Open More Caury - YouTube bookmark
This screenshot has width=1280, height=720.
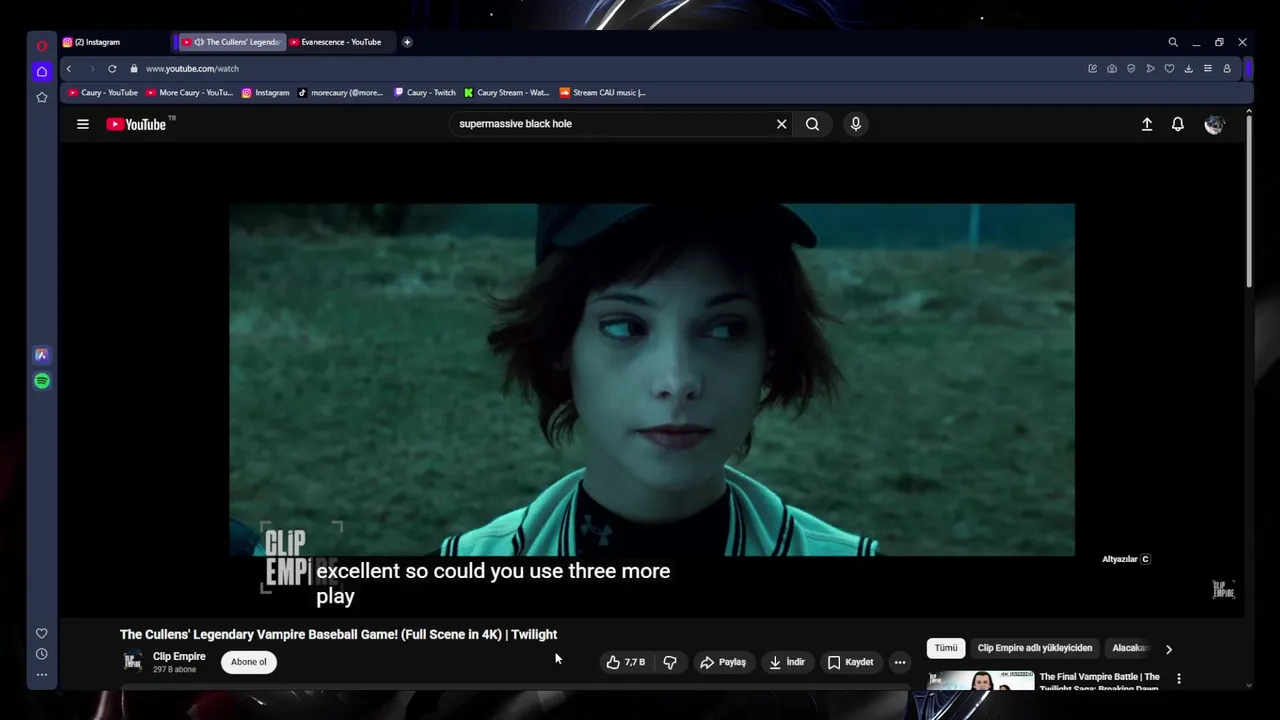click(190, 93)
